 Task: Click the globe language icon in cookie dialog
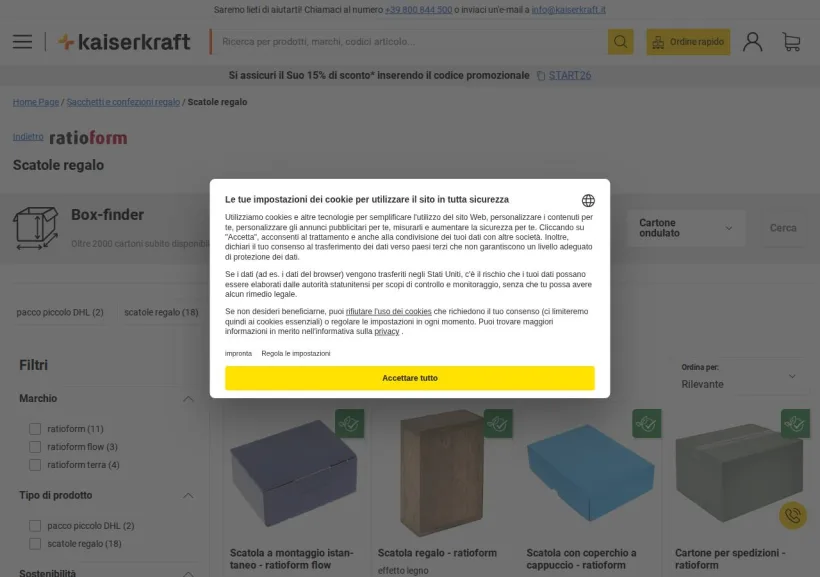point(588,200)
